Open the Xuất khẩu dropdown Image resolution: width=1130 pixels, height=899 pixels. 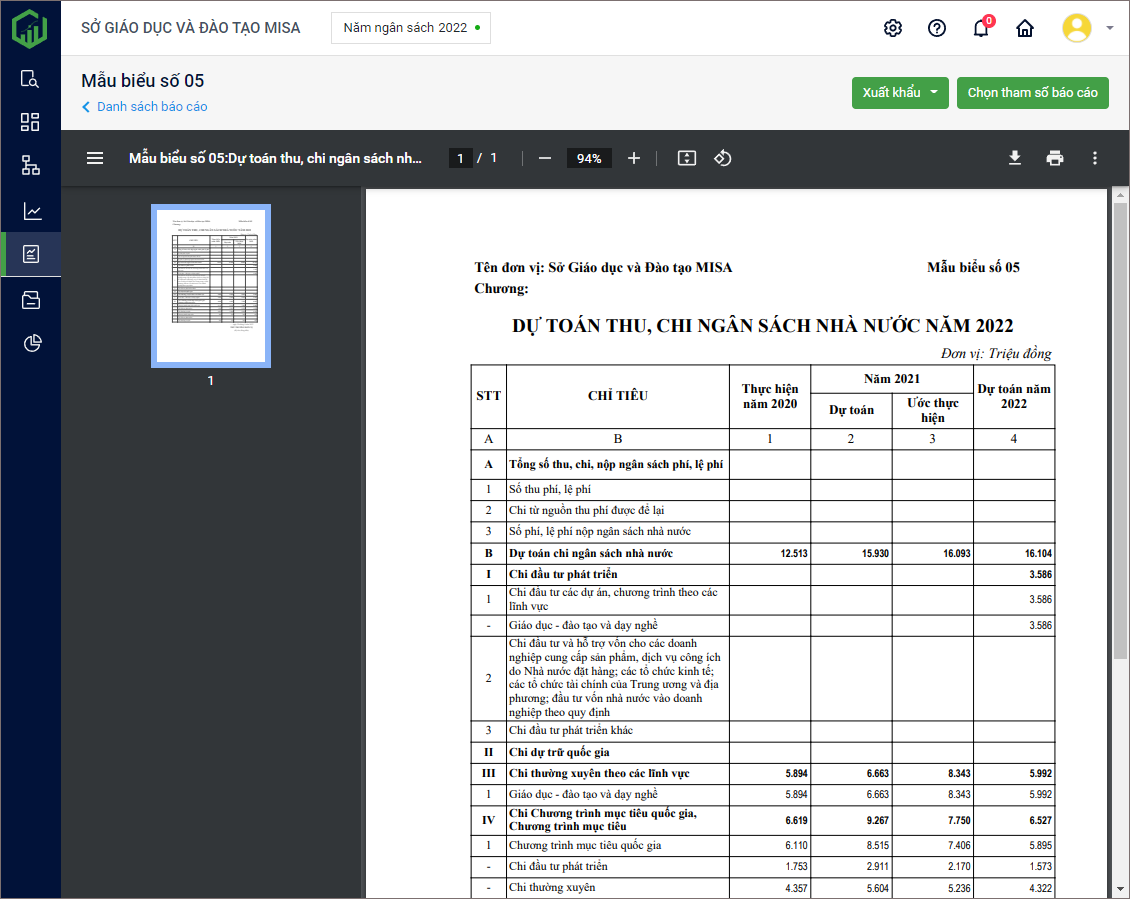(x=900, y=93)
